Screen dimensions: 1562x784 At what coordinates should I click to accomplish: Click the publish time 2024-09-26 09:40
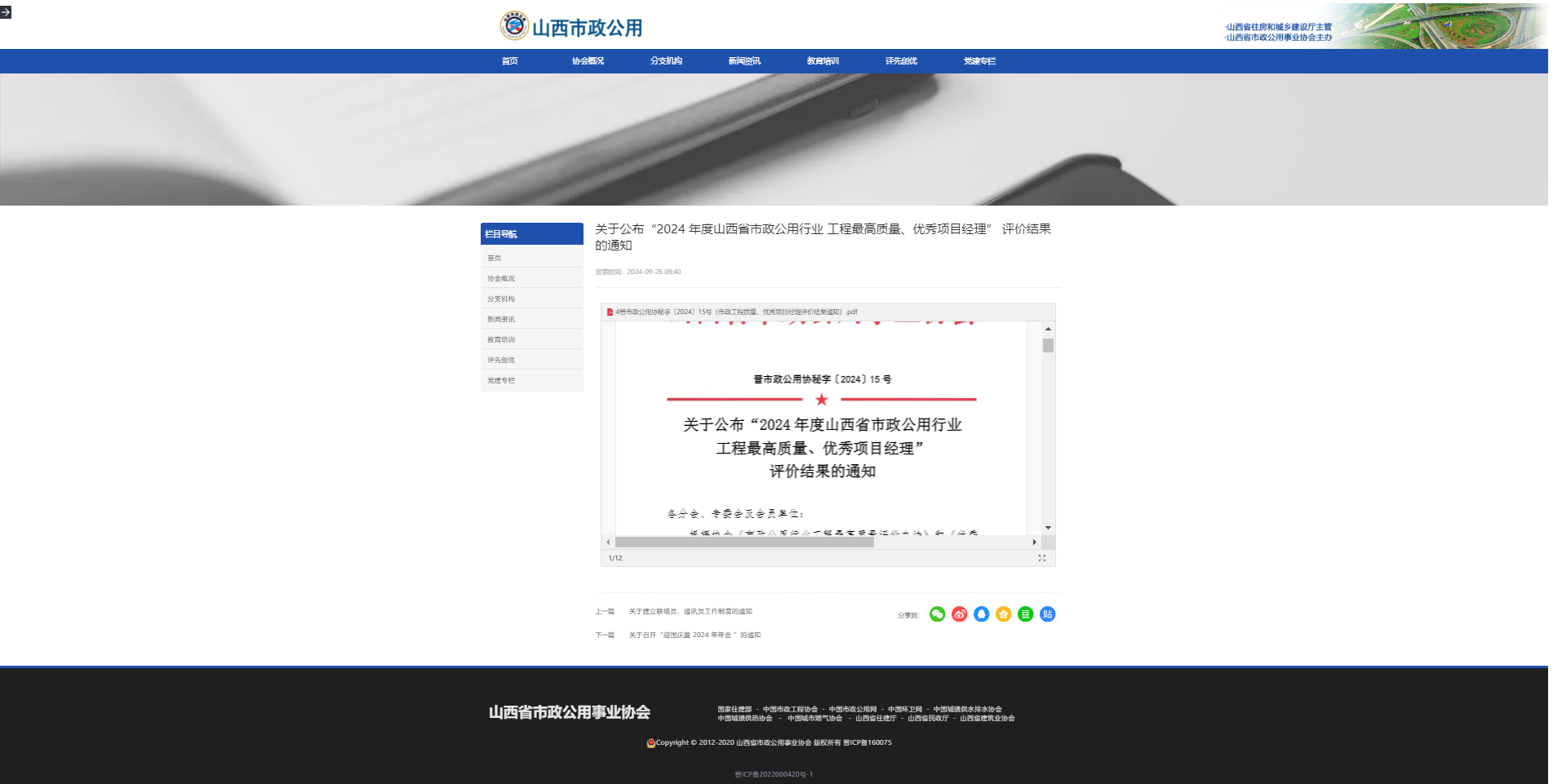654,272
